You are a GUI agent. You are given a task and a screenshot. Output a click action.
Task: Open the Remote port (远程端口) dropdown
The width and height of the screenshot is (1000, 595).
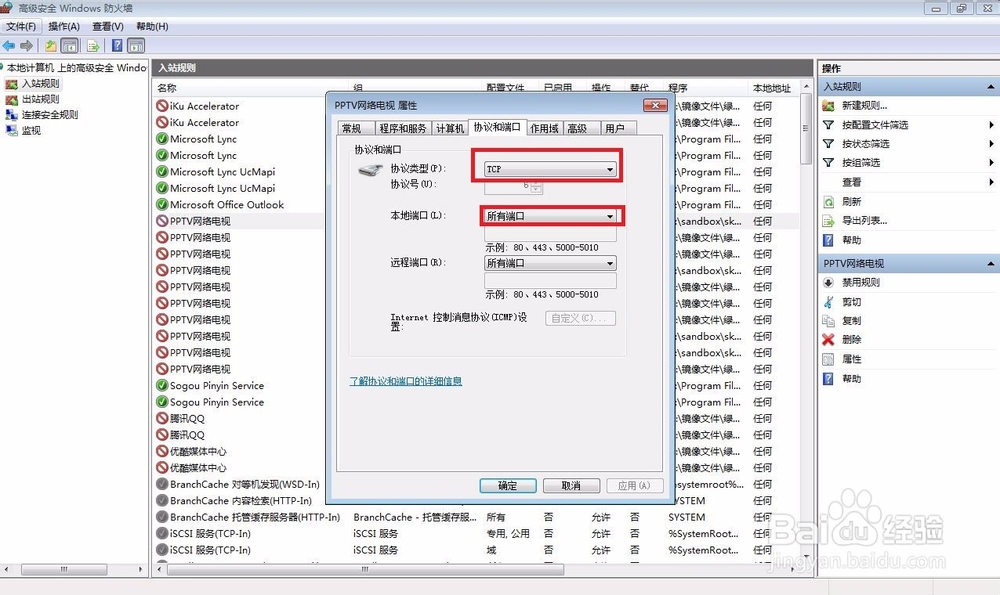tap(550, 263)
